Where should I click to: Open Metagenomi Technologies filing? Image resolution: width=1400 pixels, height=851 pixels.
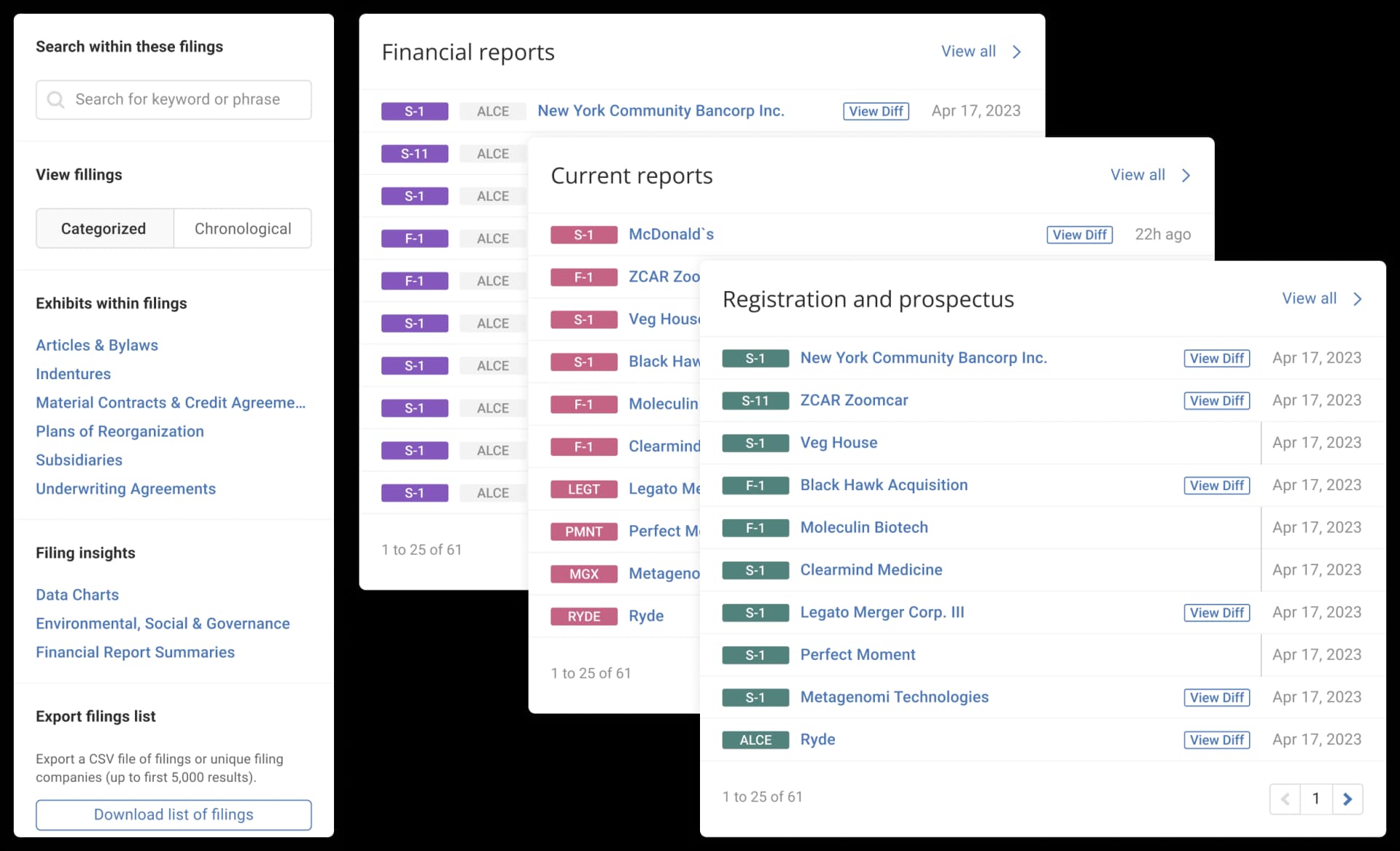tap(894, 696)
